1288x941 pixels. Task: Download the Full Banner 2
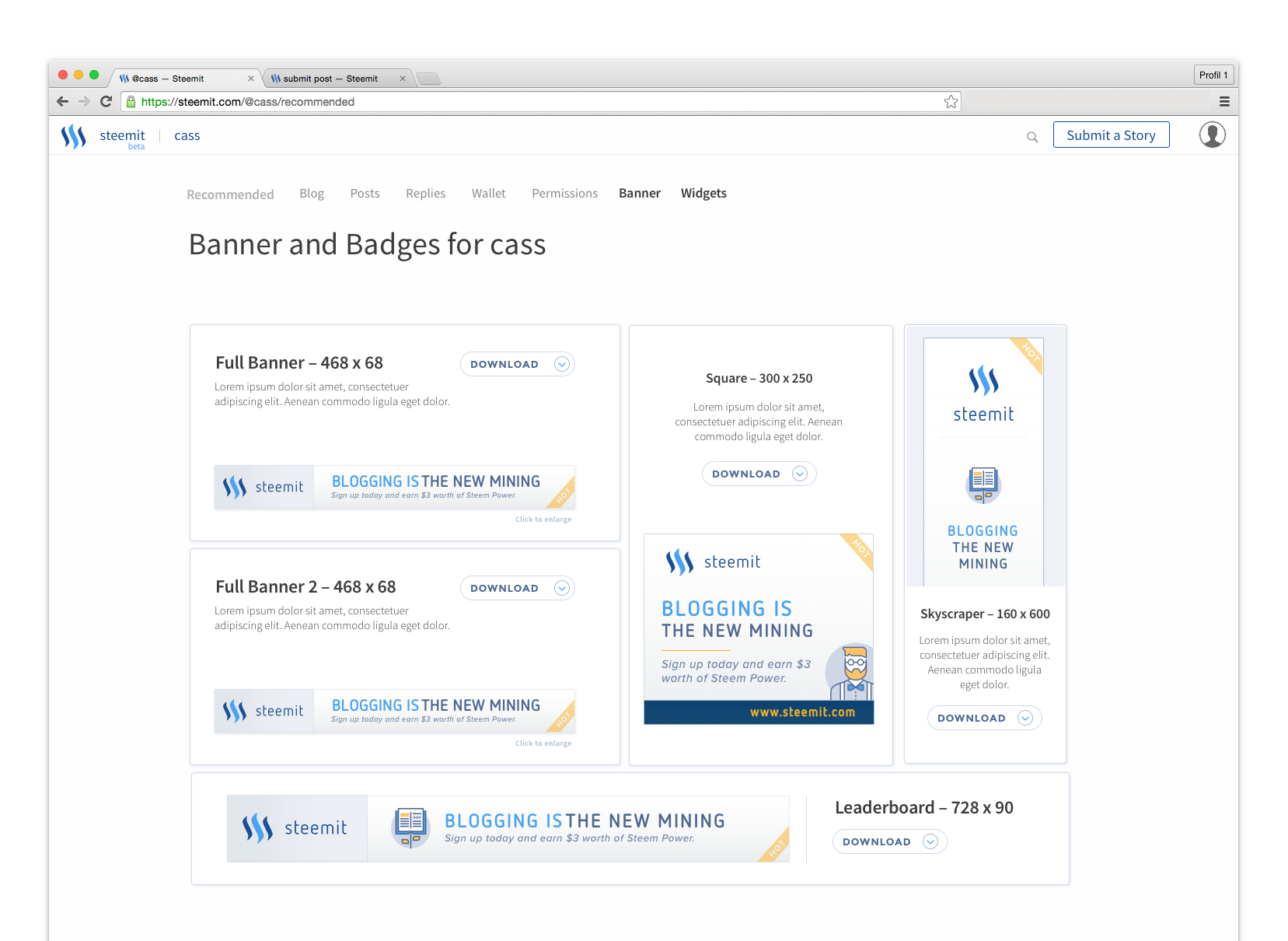tap(518, 588)
